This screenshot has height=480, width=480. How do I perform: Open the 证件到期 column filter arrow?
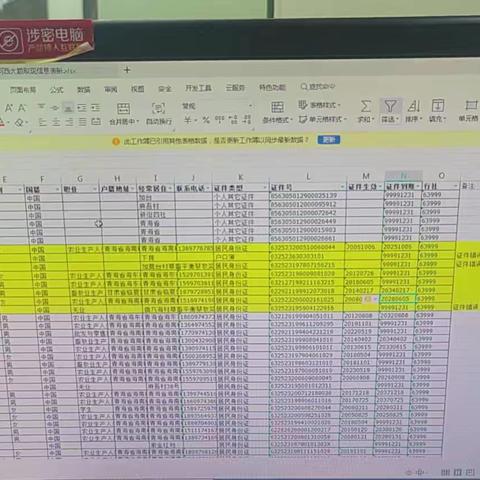pyautogui.click(x=418, y=186)
